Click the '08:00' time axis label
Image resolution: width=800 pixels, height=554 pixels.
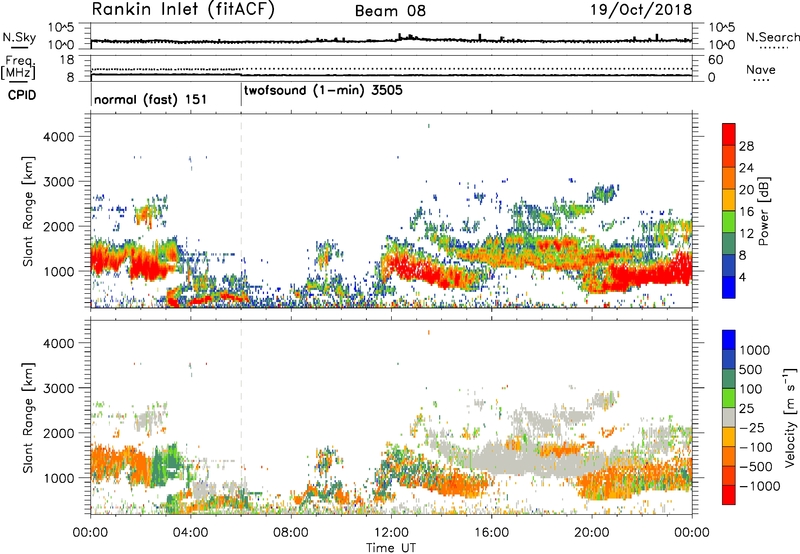pos(291,533)
